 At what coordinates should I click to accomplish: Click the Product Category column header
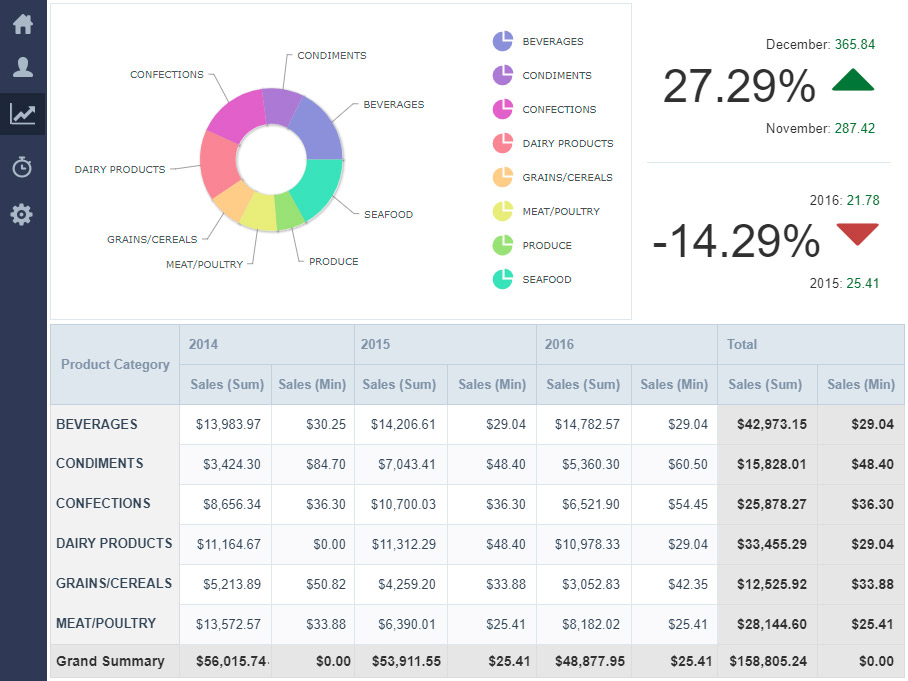[x=115, y=364]
